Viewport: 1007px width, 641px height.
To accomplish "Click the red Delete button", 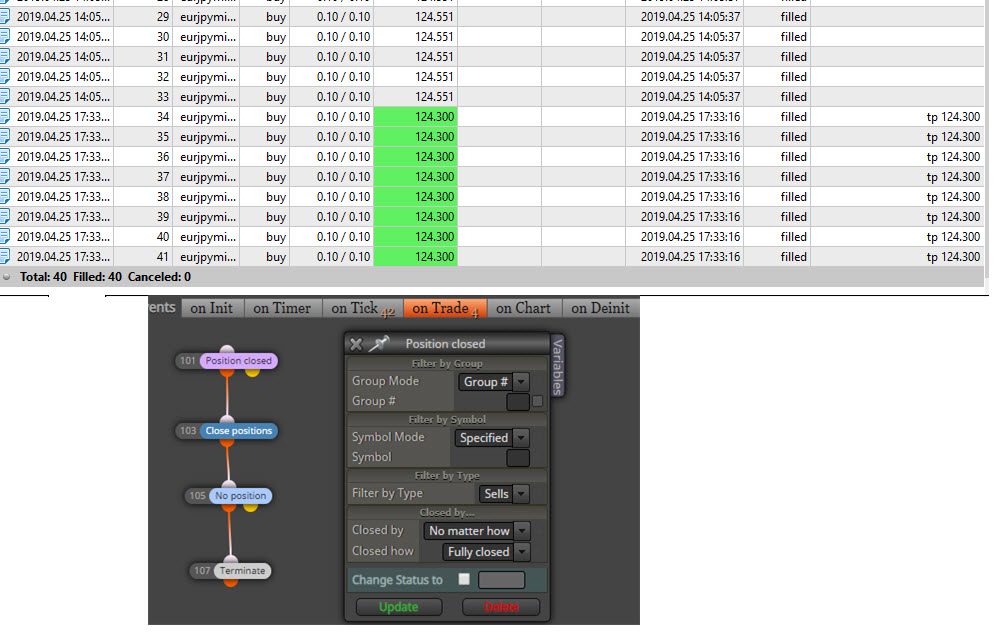I will point(501,607).
